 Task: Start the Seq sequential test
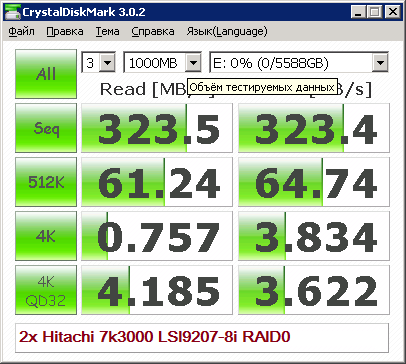pyautogui.click(x=46, y=128)
